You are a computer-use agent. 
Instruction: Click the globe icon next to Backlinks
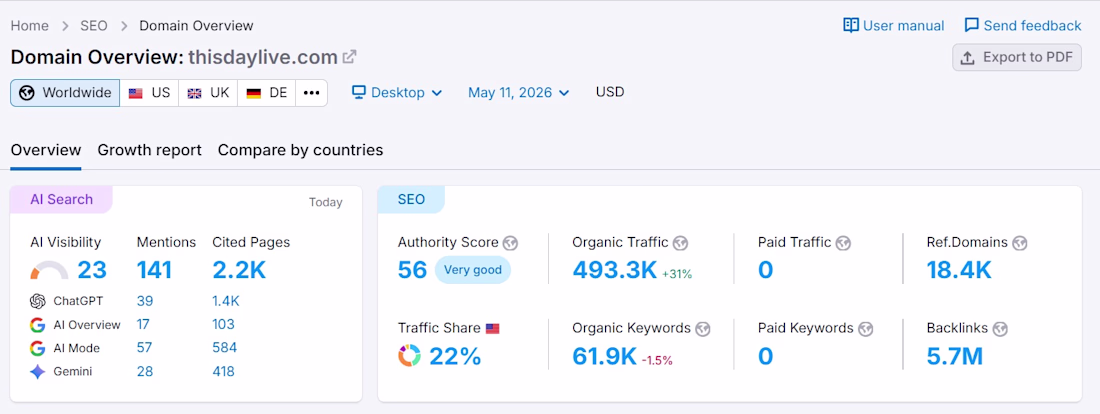[1000, 328]
